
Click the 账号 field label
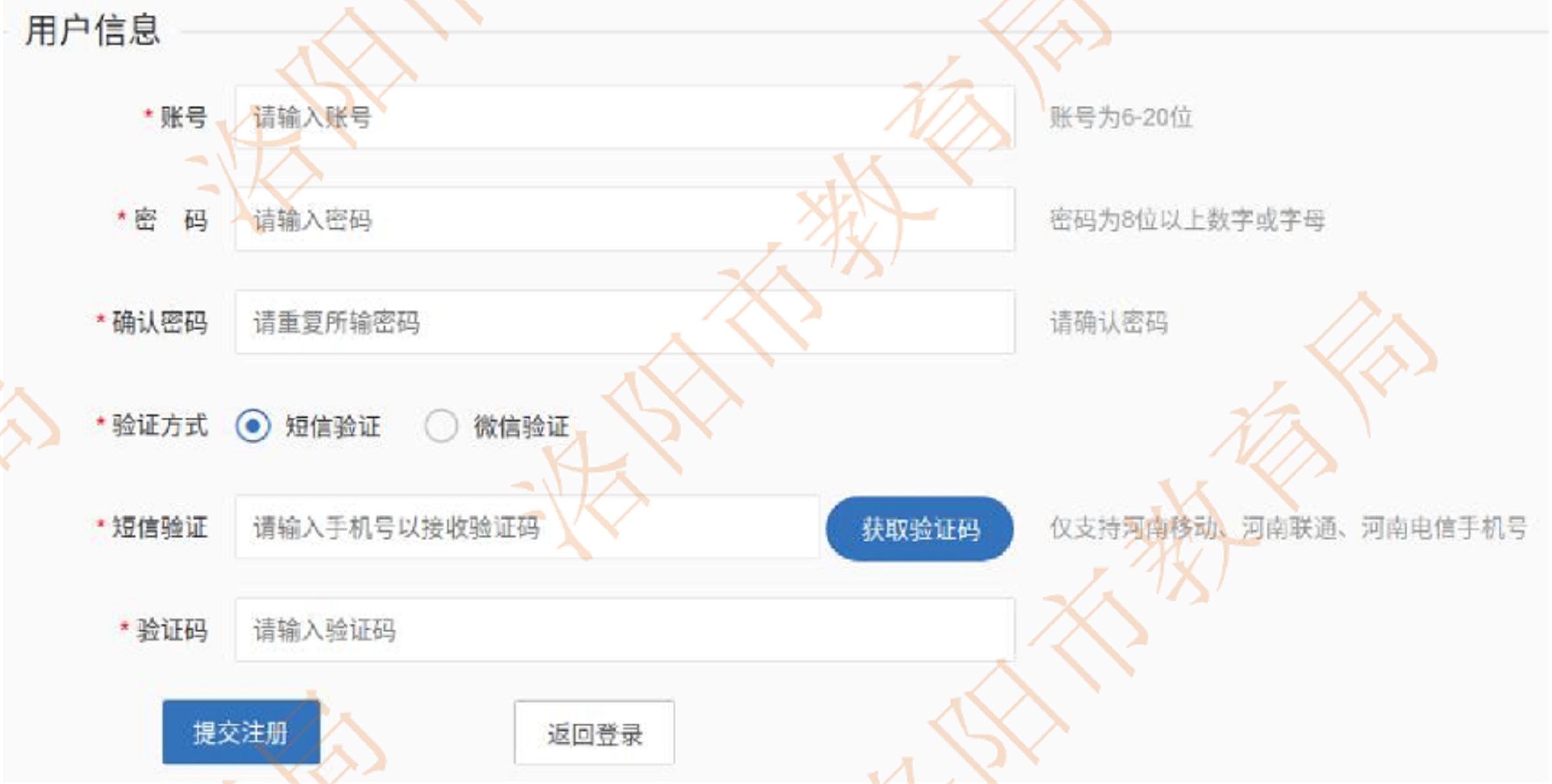pos(184,117)
